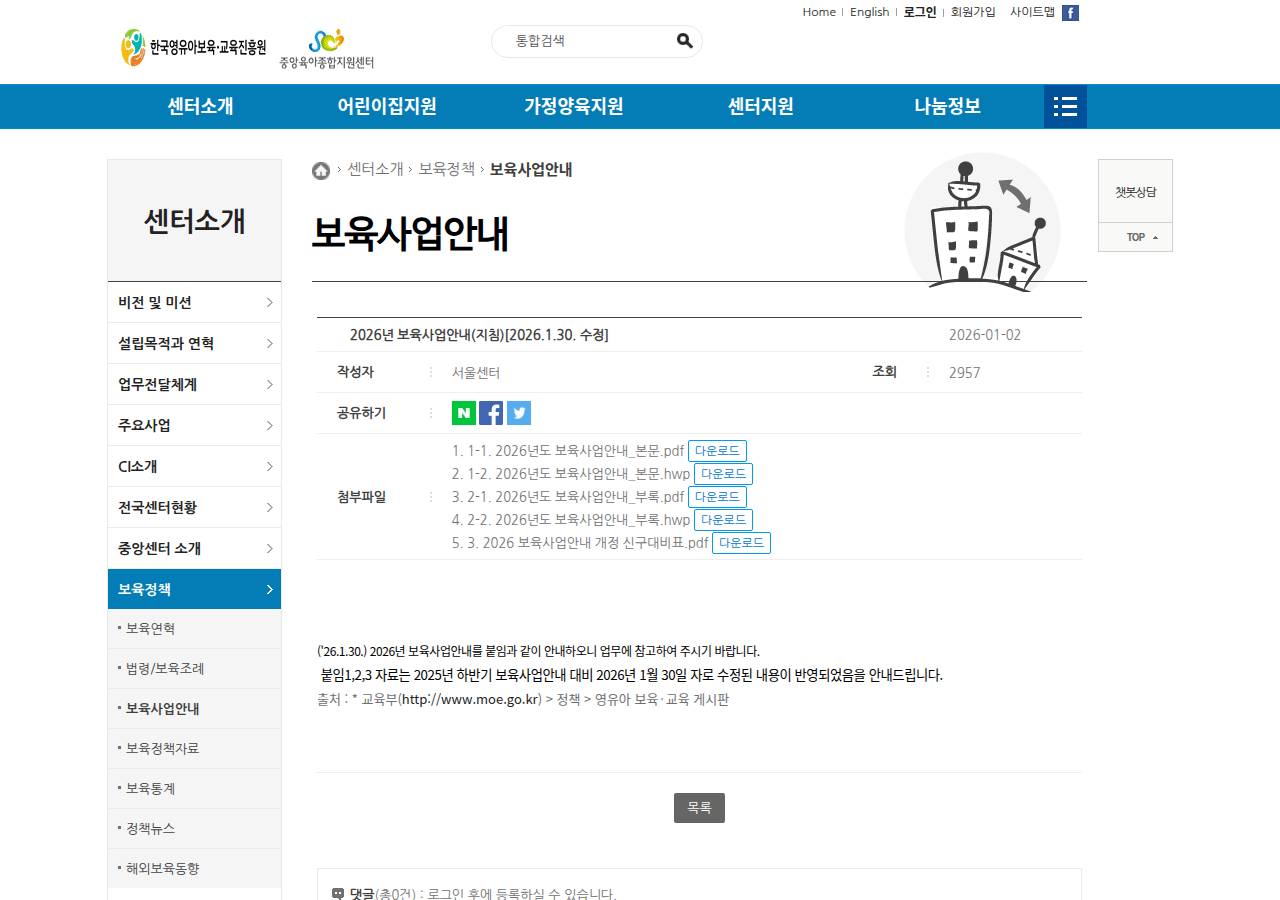
Task: Download 1-1 보육사업안내_본문.pdf
Action: tap(717, 451)
